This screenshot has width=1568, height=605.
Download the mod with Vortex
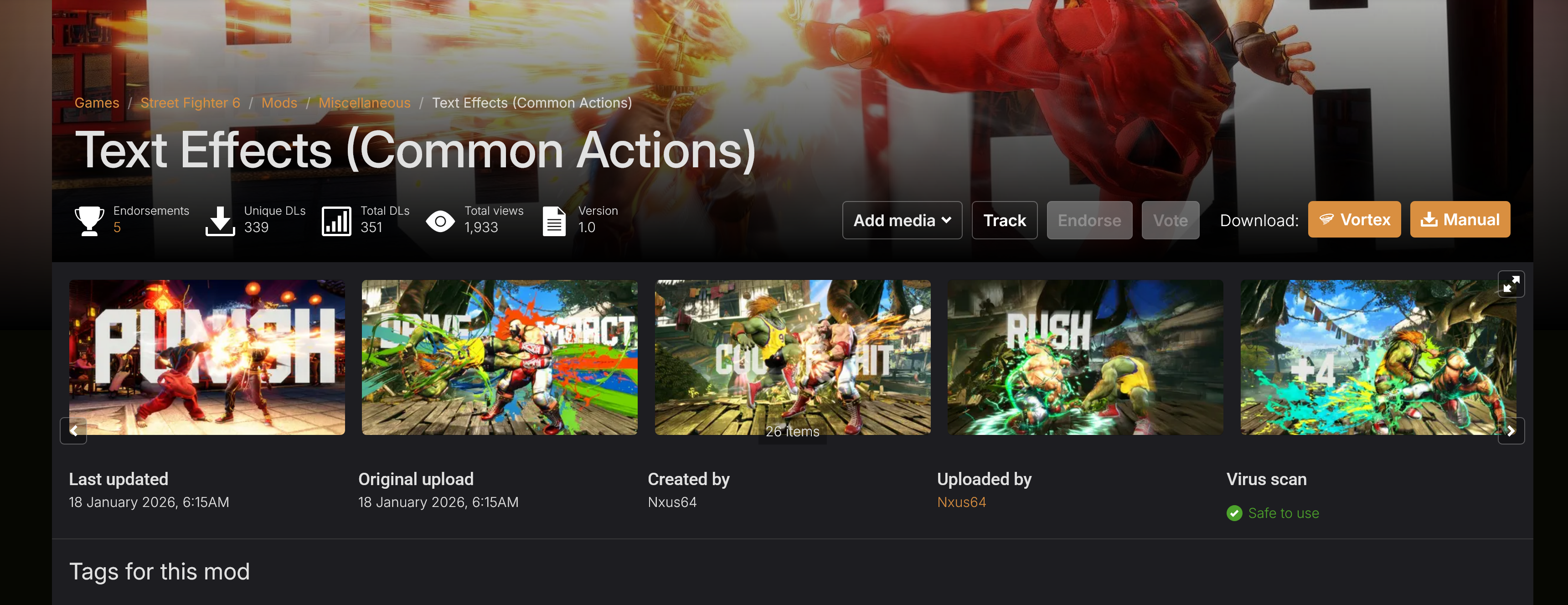coord(1354,219)
